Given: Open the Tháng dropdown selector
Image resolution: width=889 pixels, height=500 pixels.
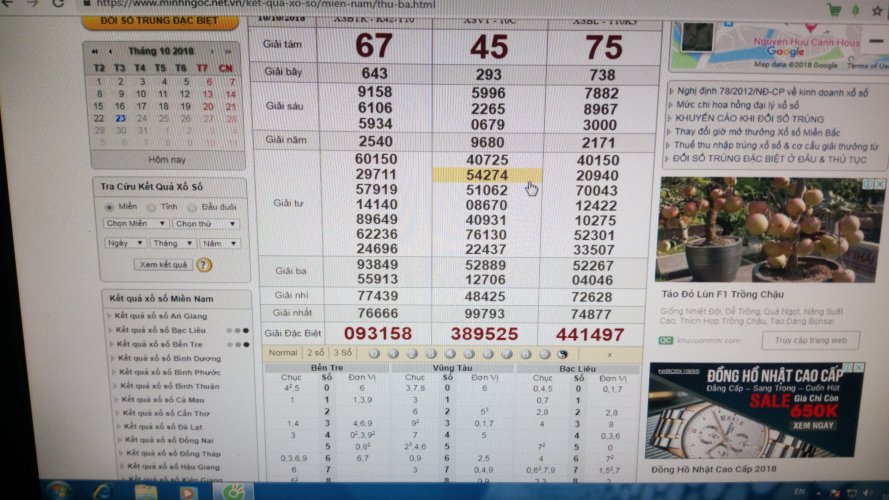Looking at the screenshot, I should (x=173, y=243).
